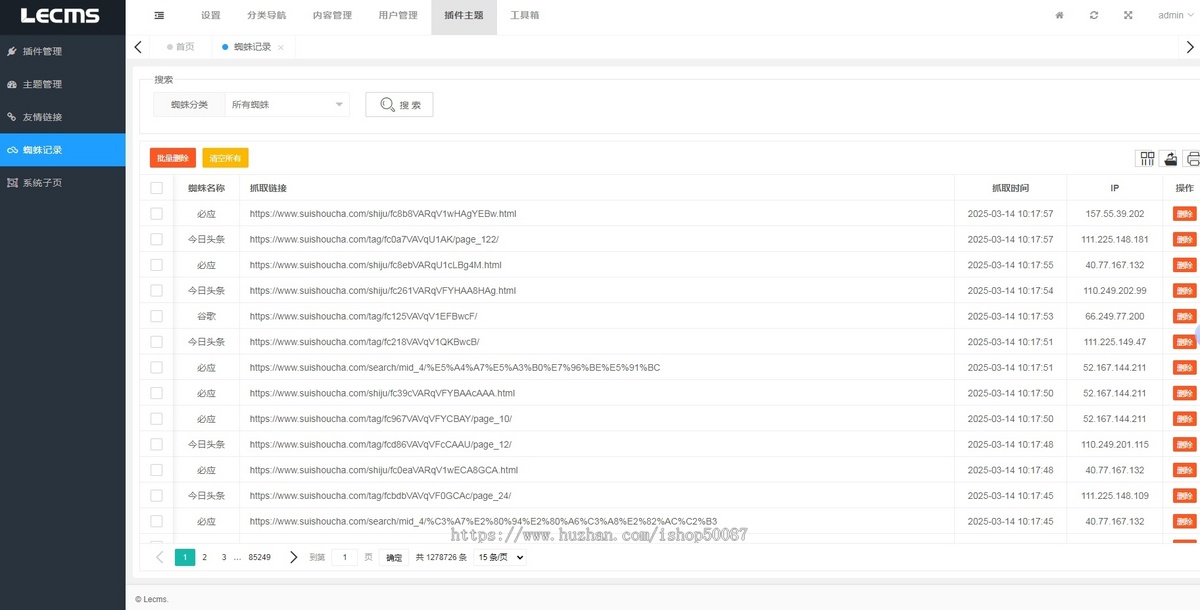Check the row ending fc261VARqVFYHAA8HAg.html
The height and width of the screenshot is (610, 1200).
156,290
